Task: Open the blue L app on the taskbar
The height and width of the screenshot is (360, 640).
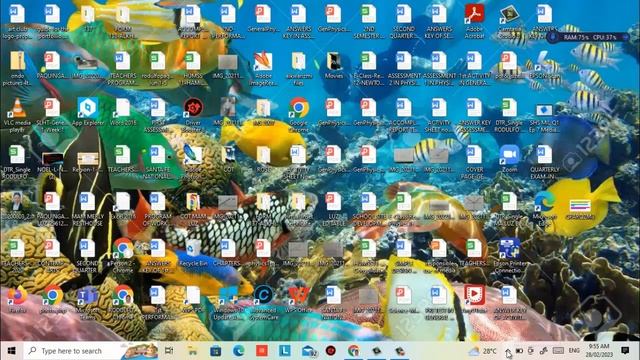Action: point(285,351)
